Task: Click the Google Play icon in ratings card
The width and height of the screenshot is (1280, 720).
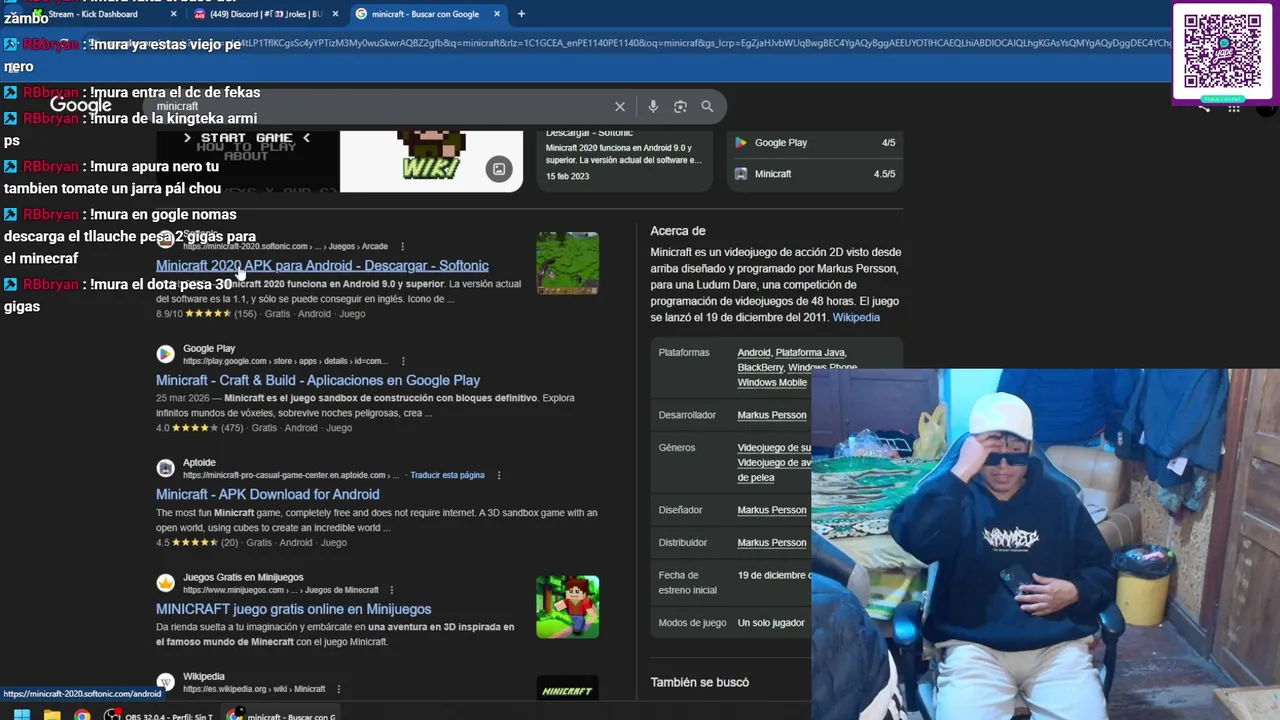Action: [x=741, y=143]
